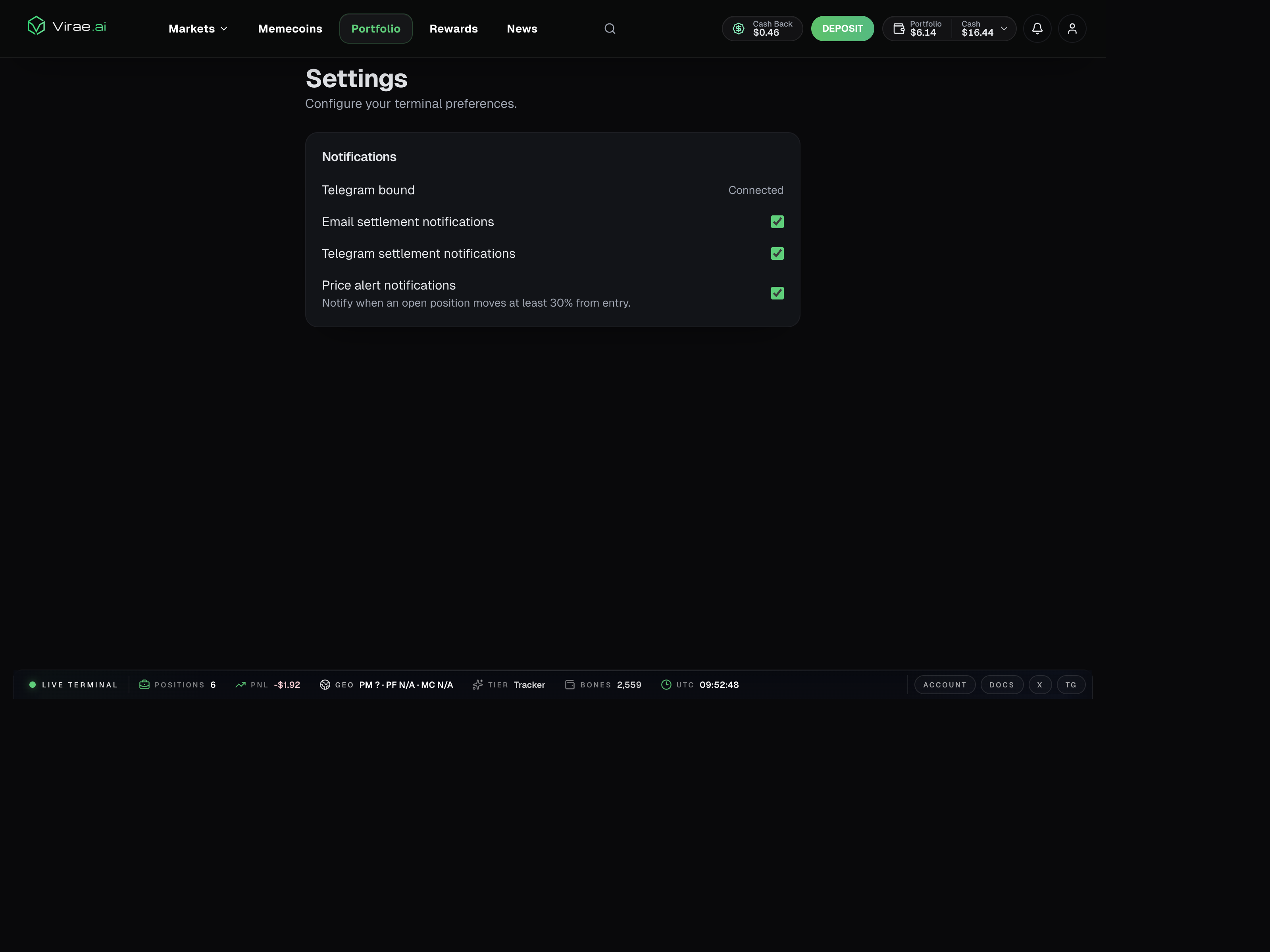Click the PNL trending arrow icon

241,685
